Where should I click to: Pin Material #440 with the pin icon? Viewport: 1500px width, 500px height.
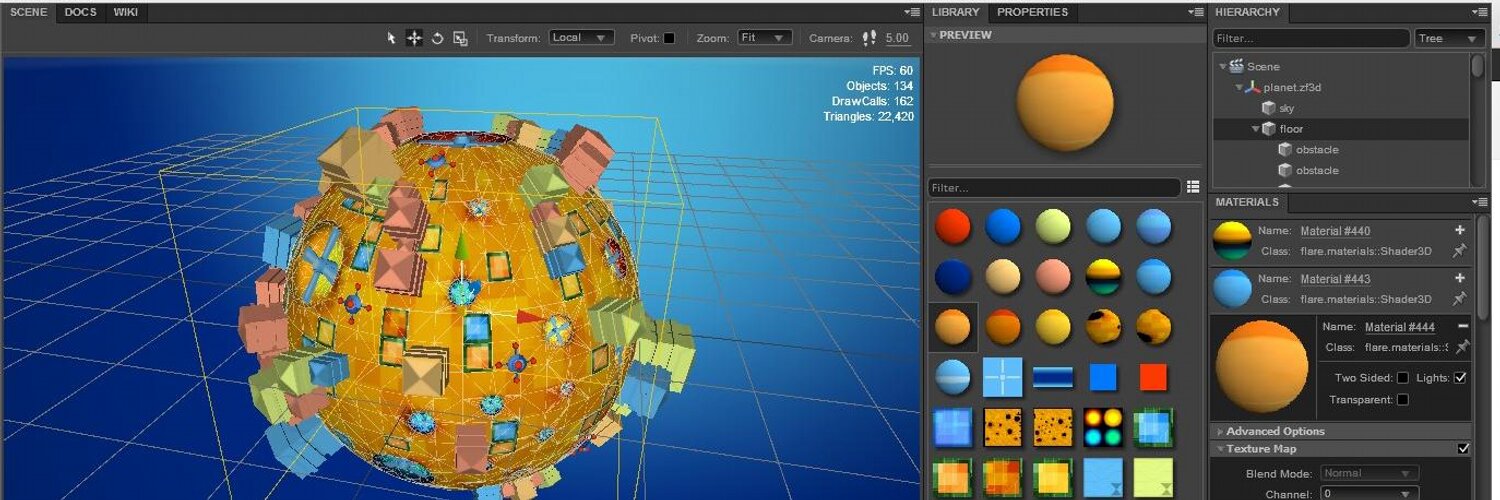click(x=1460, y=250)
